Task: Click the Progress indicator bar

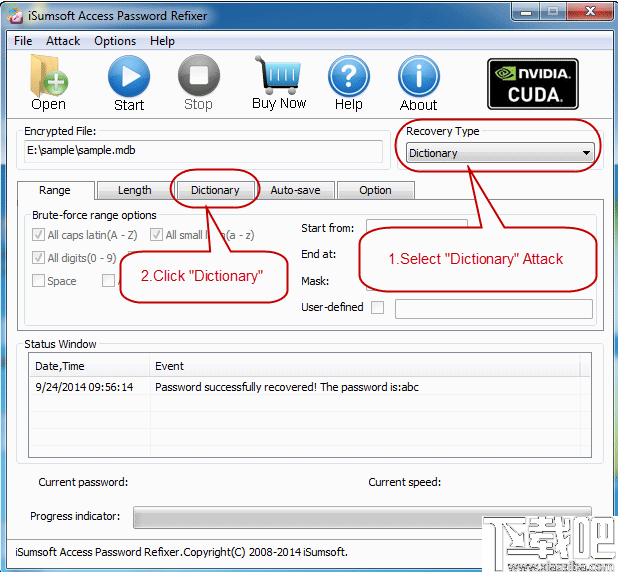Action: [362, 517]
